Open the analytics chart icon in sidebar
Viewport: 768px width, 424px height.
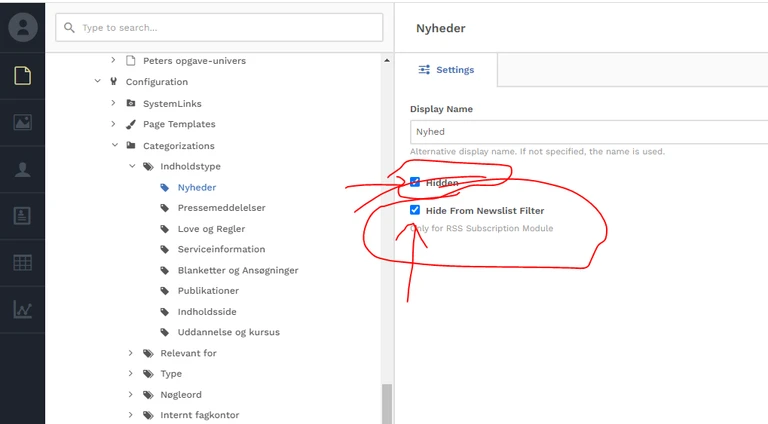point(22,310)
